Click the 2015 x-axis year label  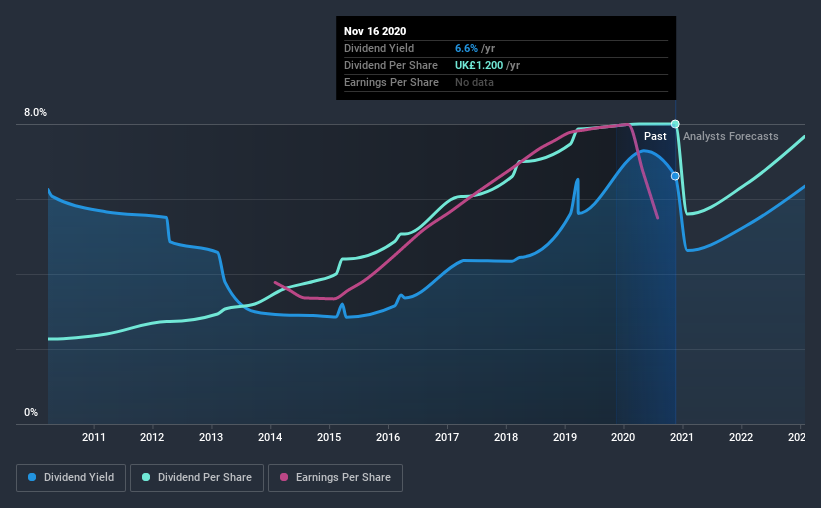click(329, 437)
